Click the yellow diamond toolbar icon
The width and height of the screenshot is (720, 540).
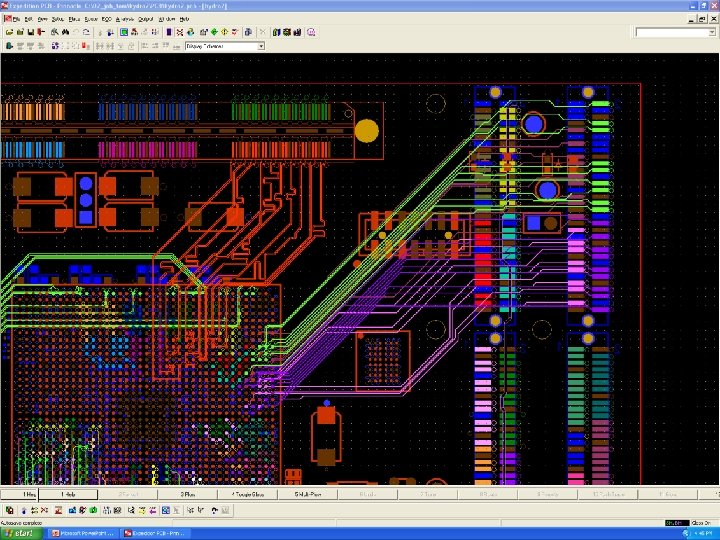[225, 32]
